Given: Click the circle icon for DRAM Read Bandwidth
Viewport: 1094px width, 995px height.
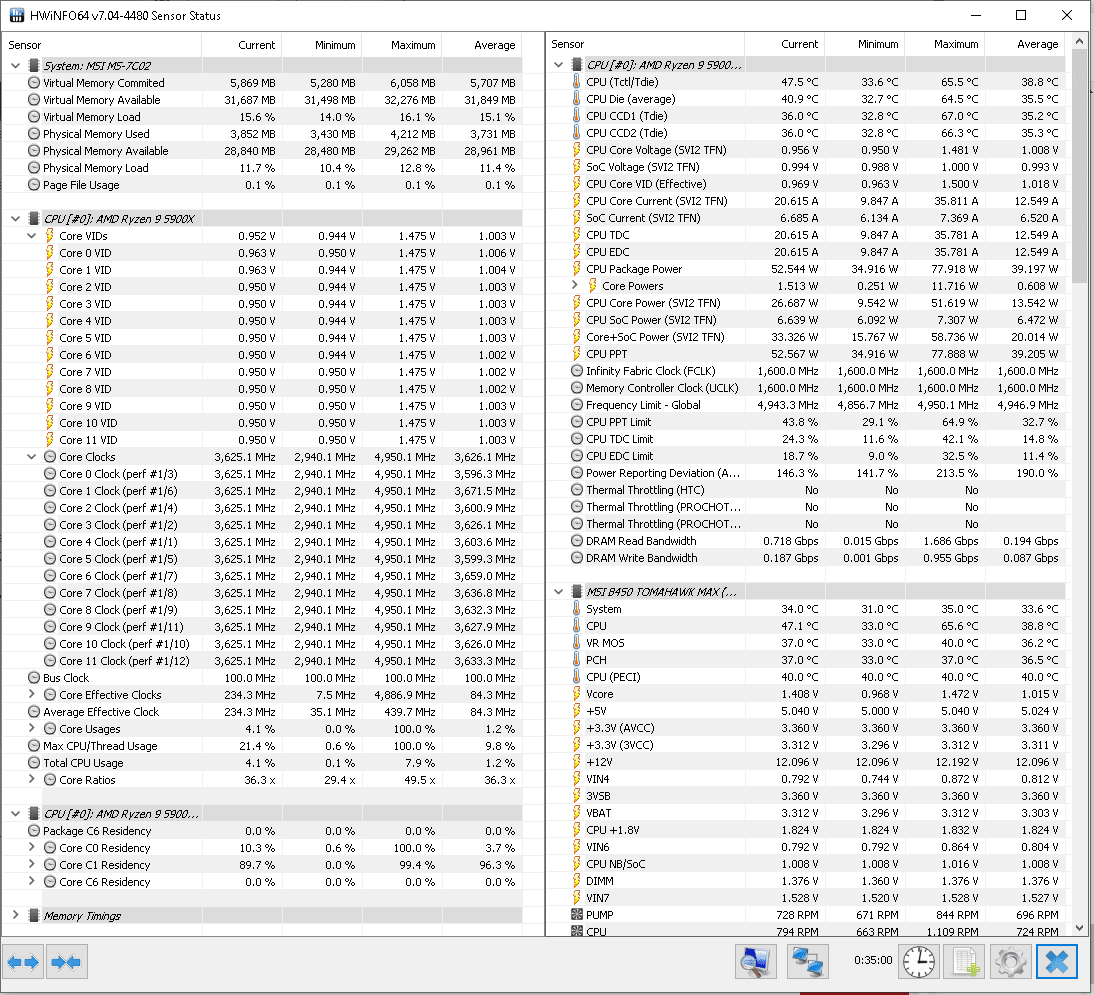Looking at the screenshot, I should (576, 541).
